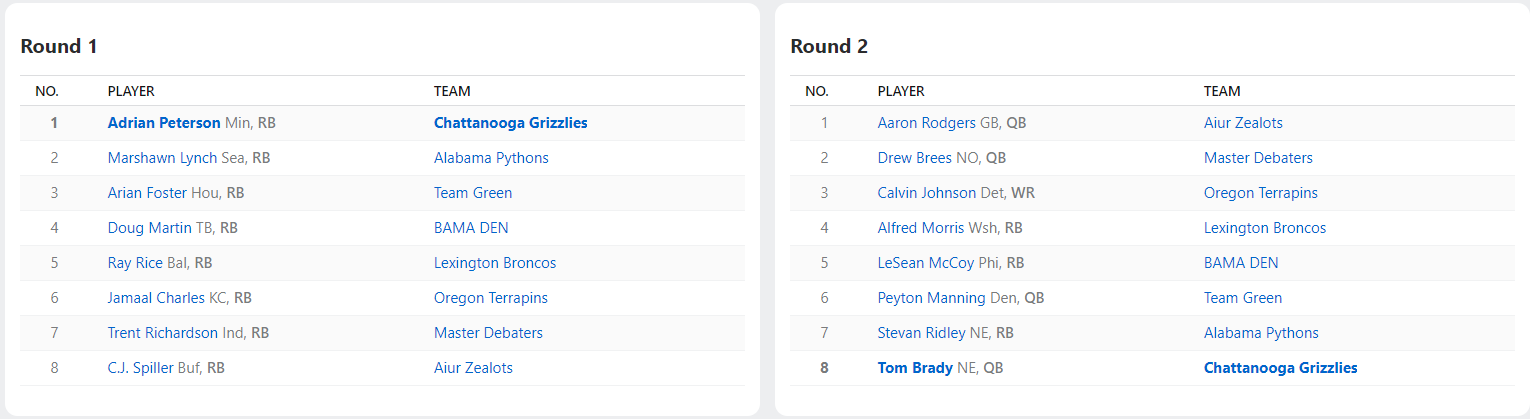The height and width of the screenshot is (419, 1530).
Task: Open Drew Brees player profile
Action: point(914,158)
